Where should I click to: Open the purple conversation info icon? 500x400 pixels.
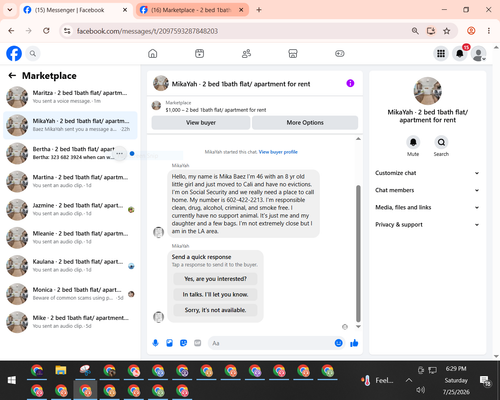(350, 83)
